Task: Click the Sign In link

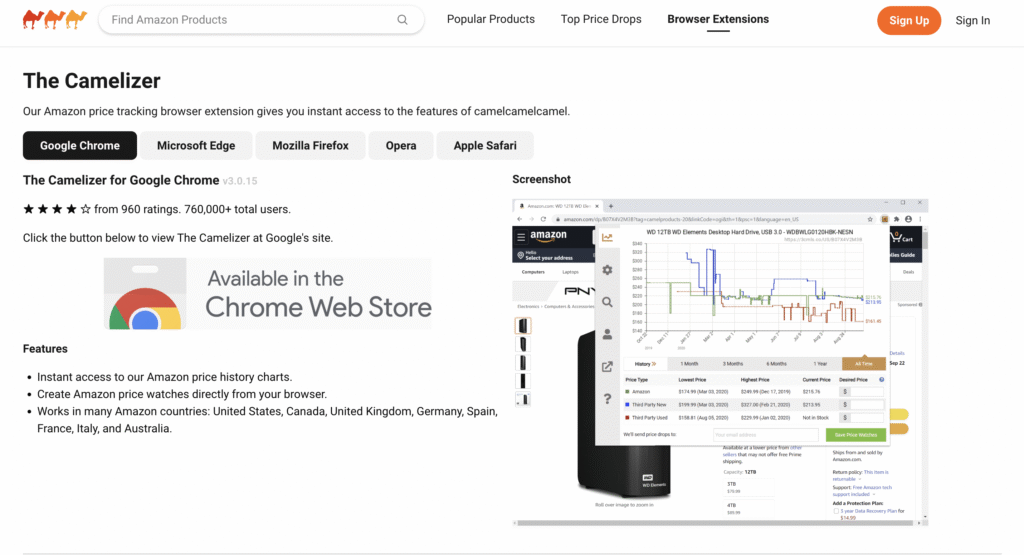Action: click(x=972, y=20)
